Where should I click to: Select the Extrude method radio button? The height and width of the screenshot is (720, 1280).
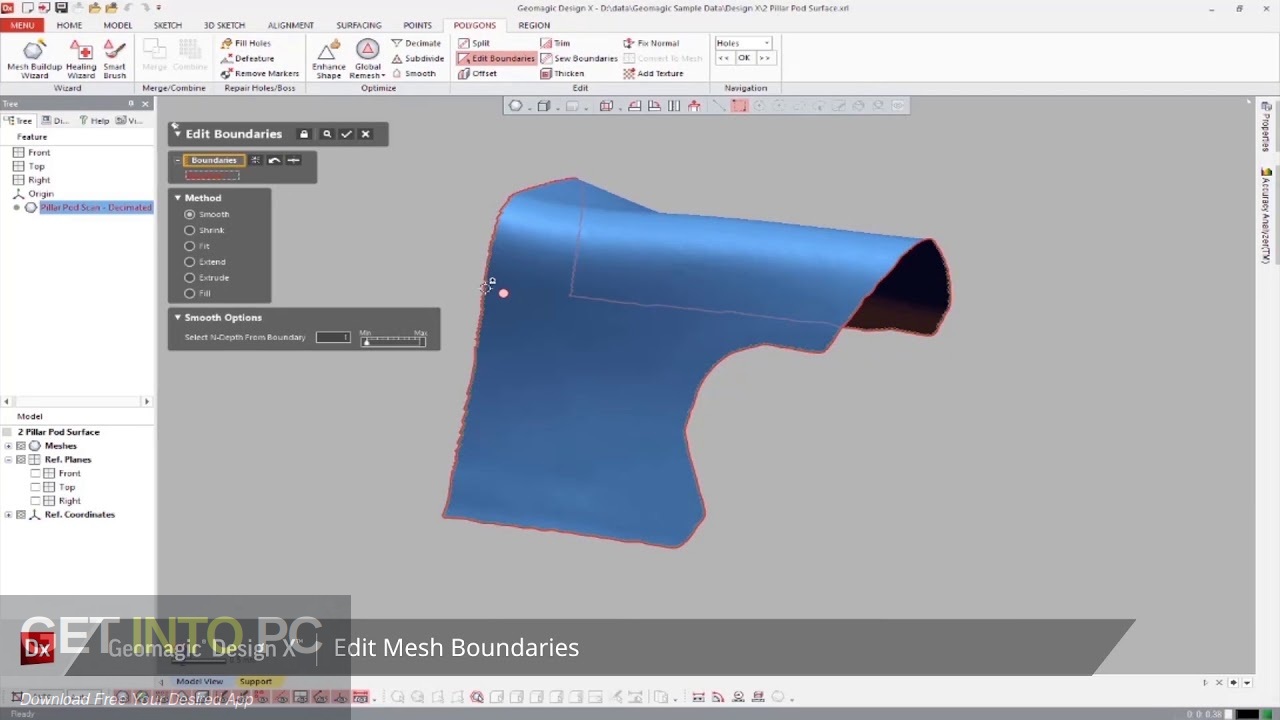pyautogui.click(x=189, y=278)
